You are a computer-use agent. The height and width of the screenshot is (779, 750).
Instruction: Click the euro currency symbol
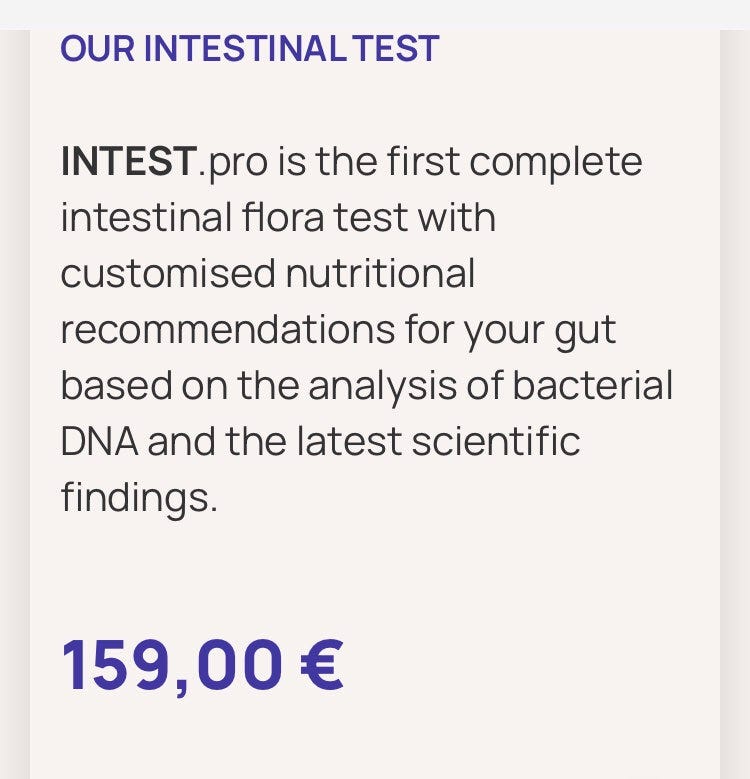pyautogui.click(x=321, y=664)
